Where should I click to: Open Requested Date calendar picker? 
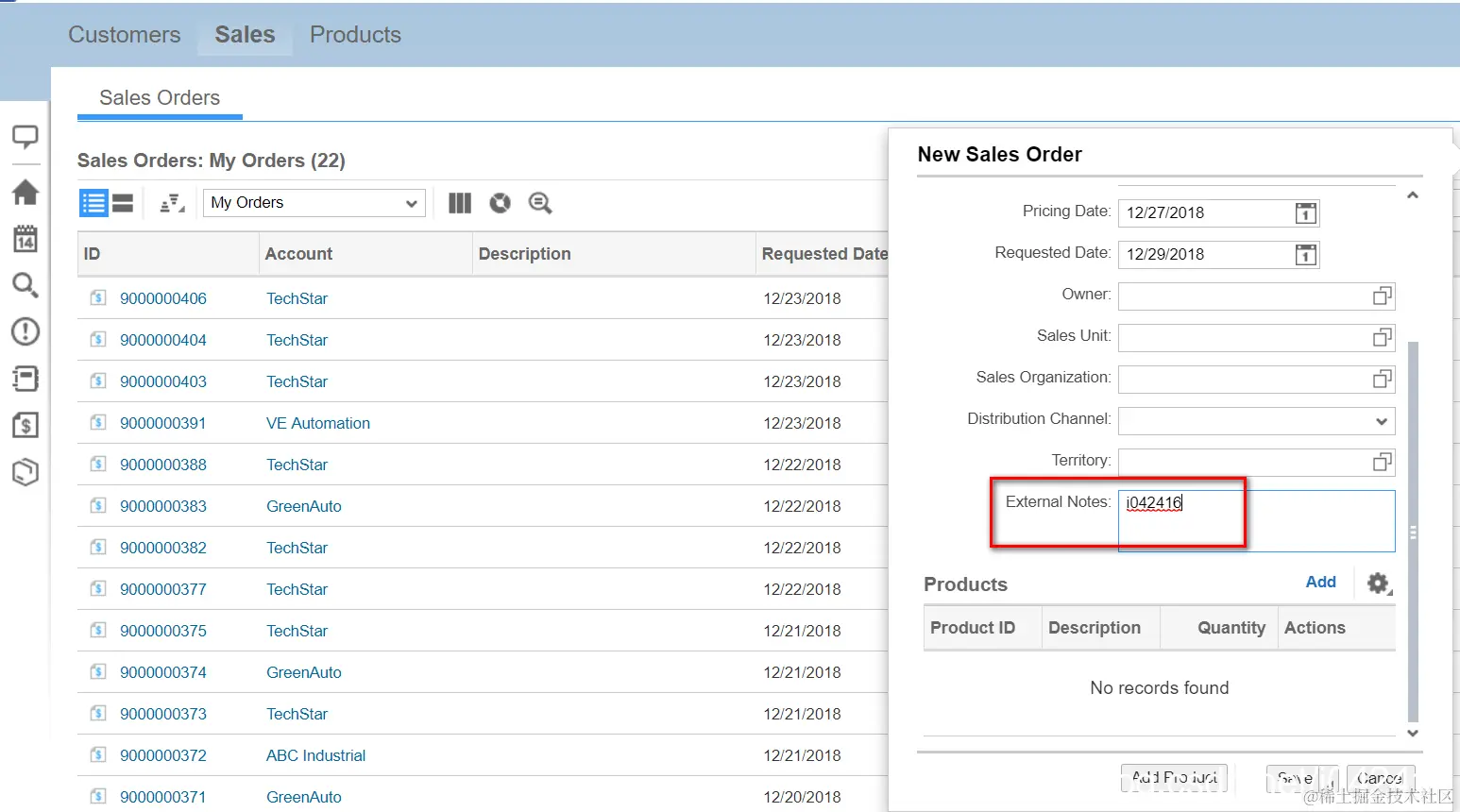point(1305,255)
